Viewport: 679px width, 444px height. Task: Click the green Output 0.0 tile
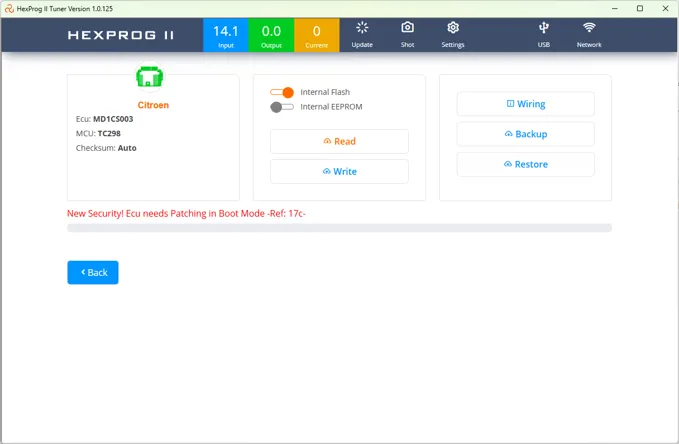click(x=271, y=35)
